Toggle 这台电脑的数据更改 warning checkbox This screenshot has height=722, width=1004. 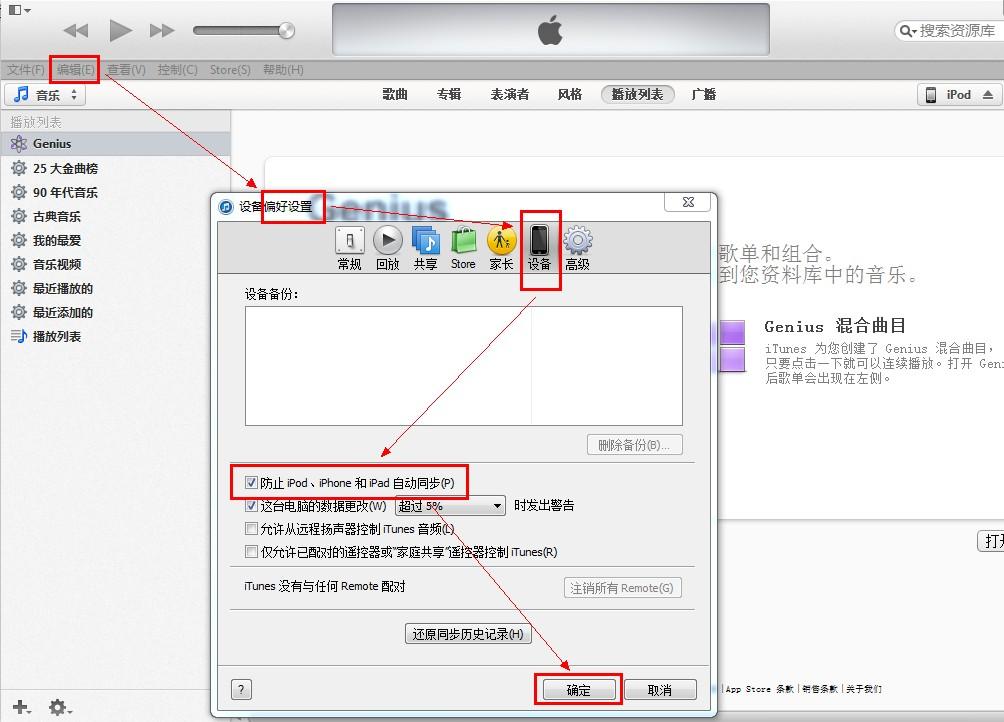click(252, 506)
